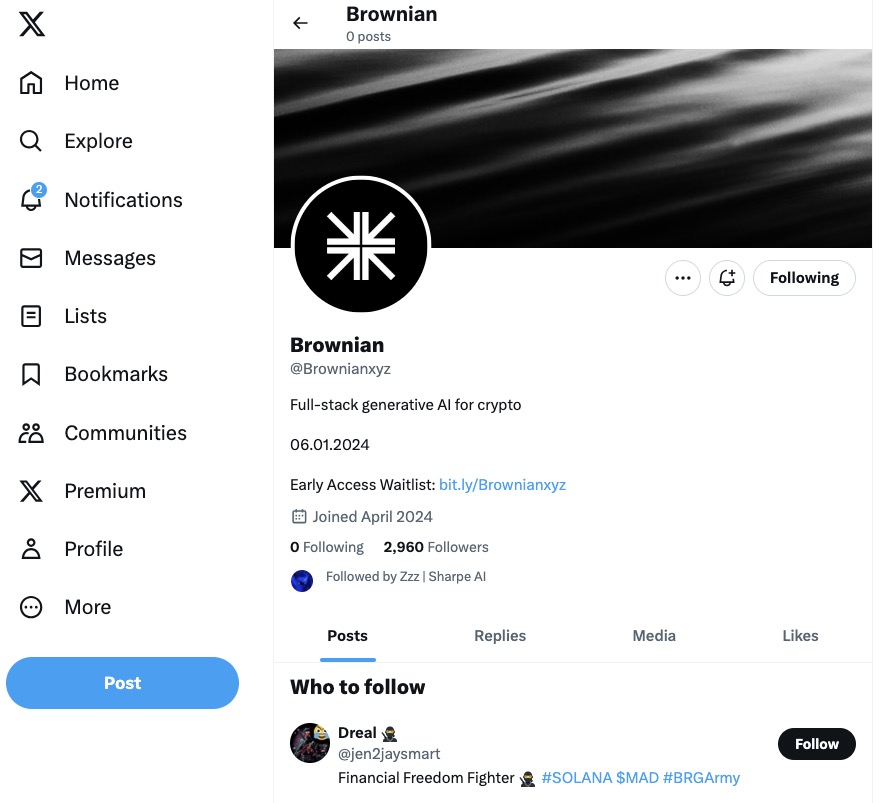Click the blue Post button
This screenshot has height=803, width=892.
pyautogui.click(x=122, y=683)
